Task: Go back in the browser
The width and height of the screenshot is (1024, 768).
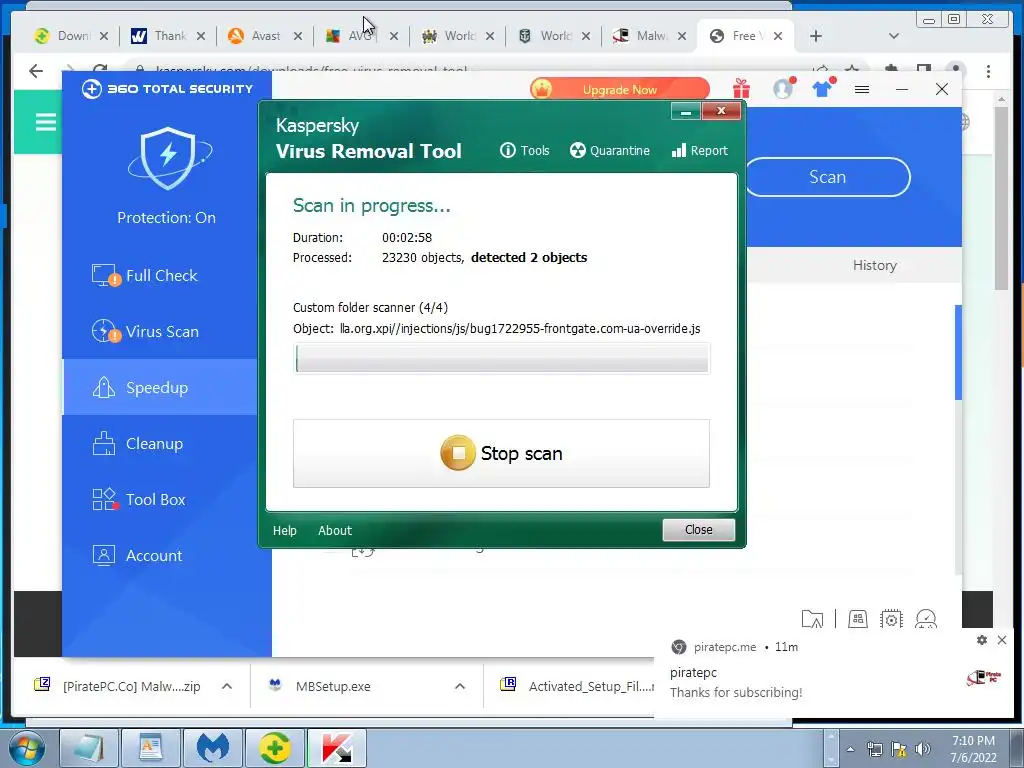Action: point(36,71)
